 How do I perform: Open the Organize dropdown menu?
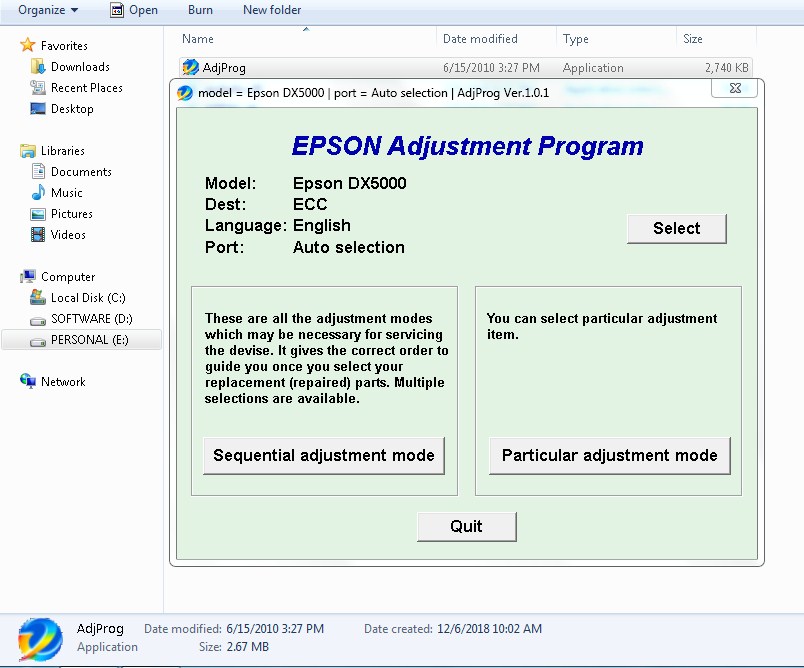click(48, 10)
